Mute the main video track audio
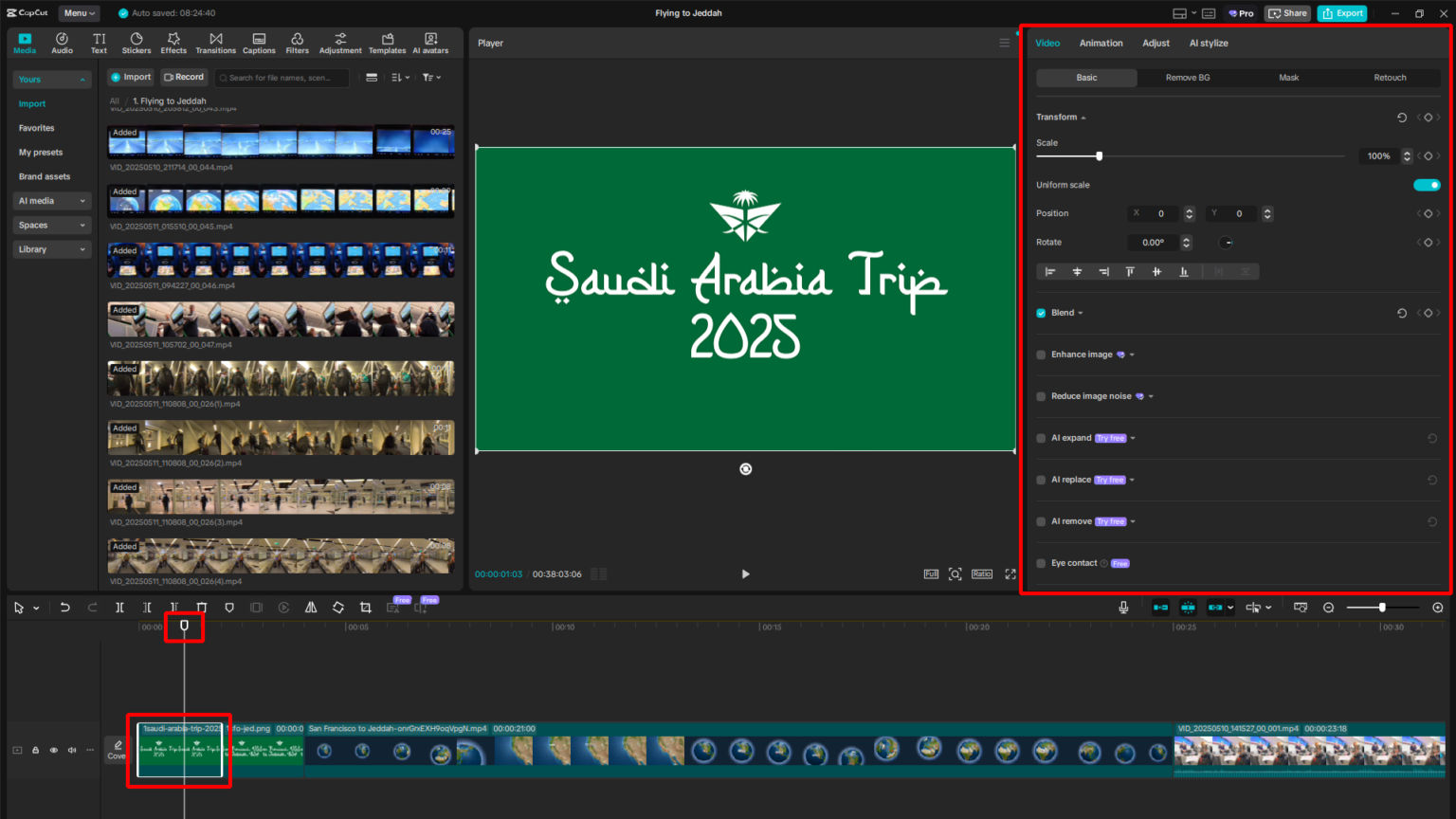Screen dimensions: 1456x819 [x=72, y=750]
